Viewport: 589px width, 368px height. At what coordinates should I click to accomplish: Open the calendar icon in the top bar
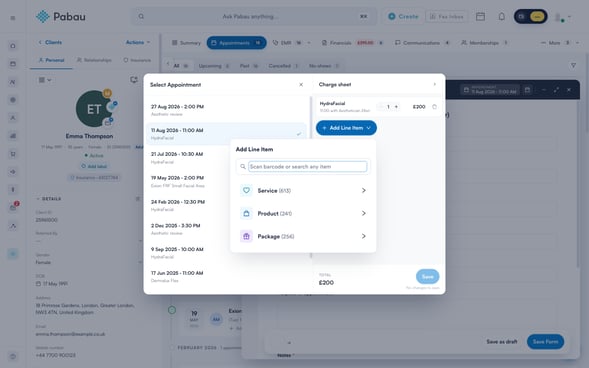pos(480,17)
